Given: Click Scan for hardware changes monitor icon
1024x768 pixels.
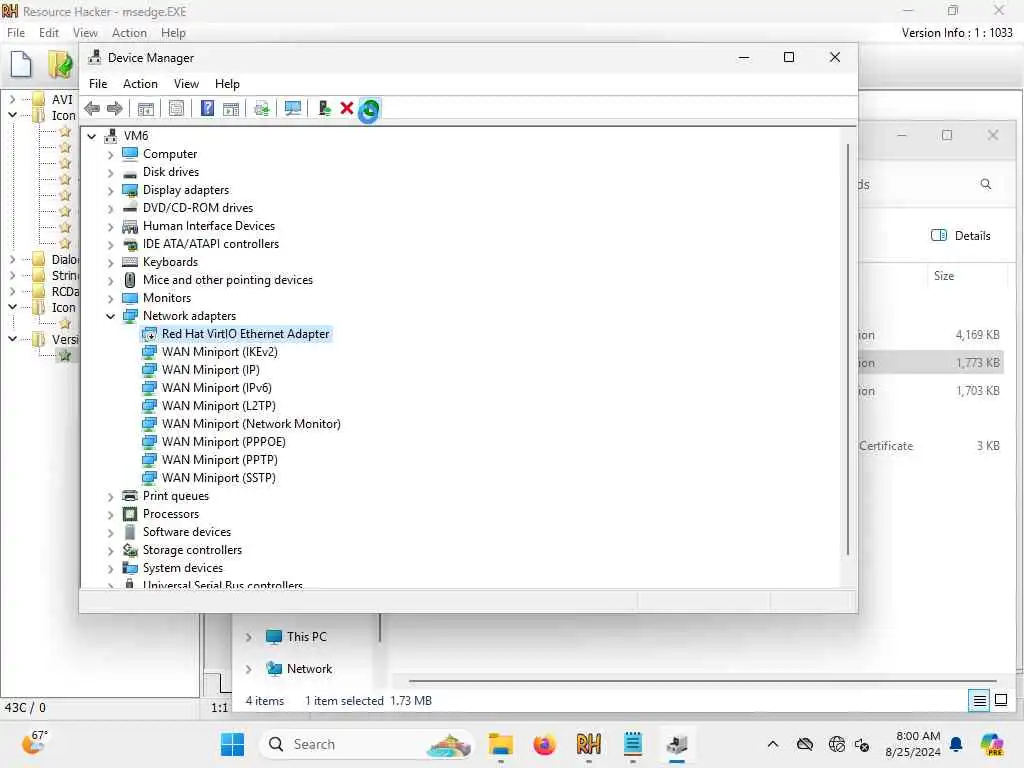Looking at the screenshot, I should [293, 108].
